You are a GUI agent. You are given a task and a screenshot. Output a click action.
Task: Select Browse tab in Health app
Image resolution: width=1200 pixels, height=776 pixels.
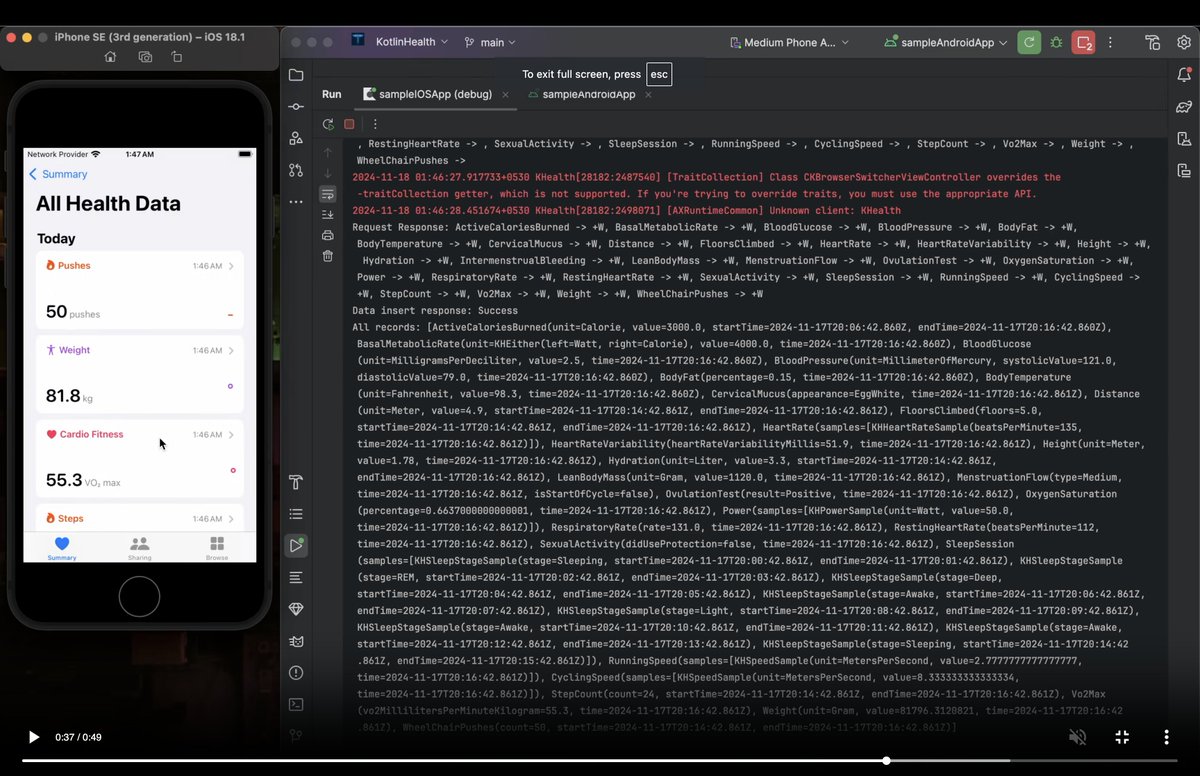[x=217, y=547]
